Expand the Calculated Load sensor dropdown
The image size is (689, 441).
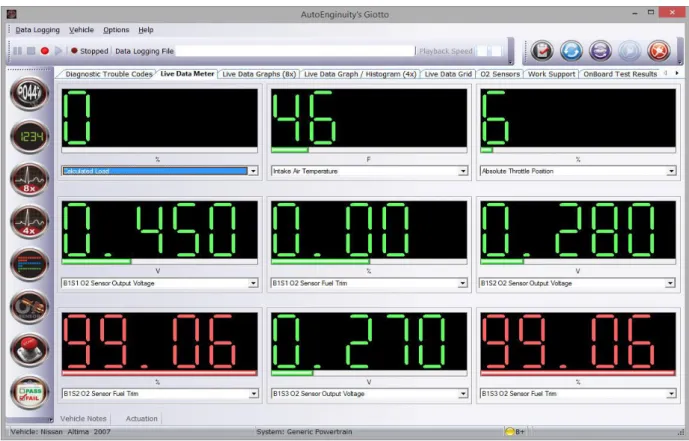[x=253, y=171]
